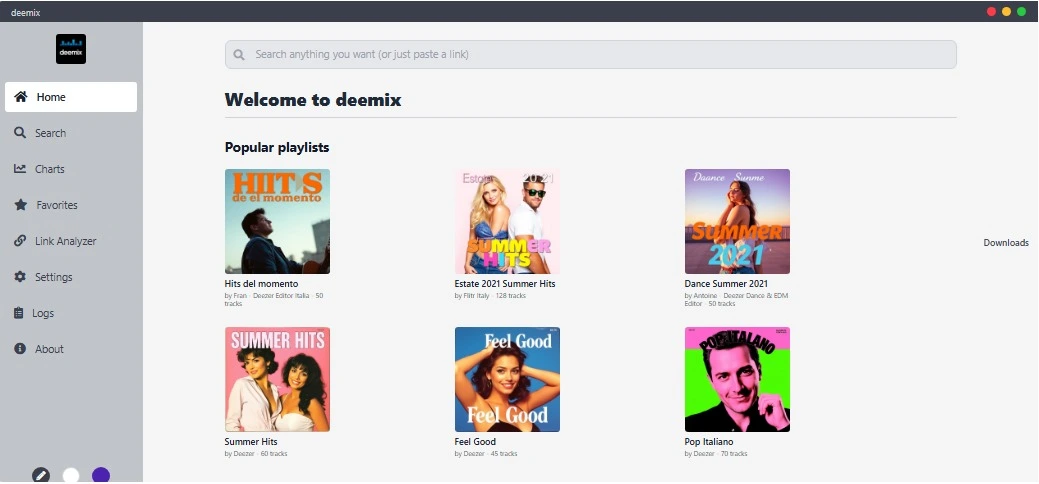
Task: Go to the Search page label
Action: (x=50, y=133)
